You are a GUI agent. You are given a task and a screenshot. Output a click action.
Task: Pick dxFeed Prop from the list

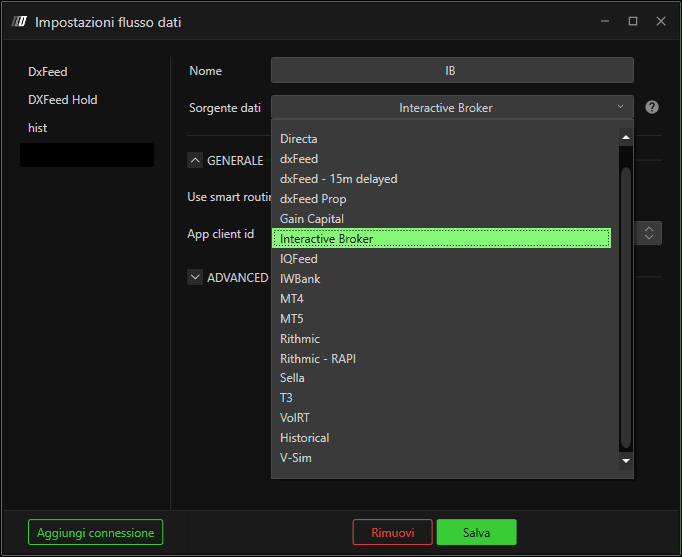click(441, 199)
